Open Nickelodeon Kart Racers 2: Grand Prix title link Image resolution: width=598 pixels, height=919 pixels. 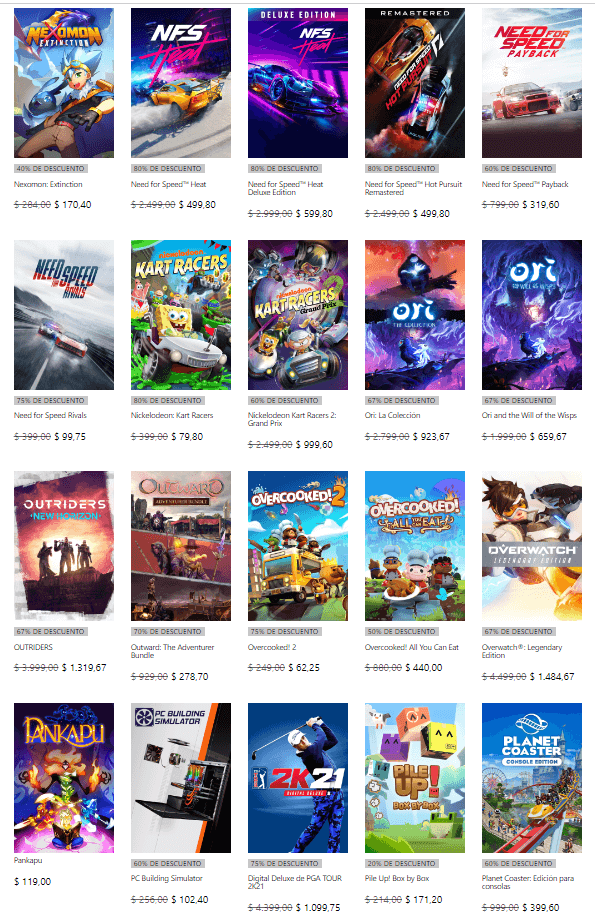coord(292,419)
